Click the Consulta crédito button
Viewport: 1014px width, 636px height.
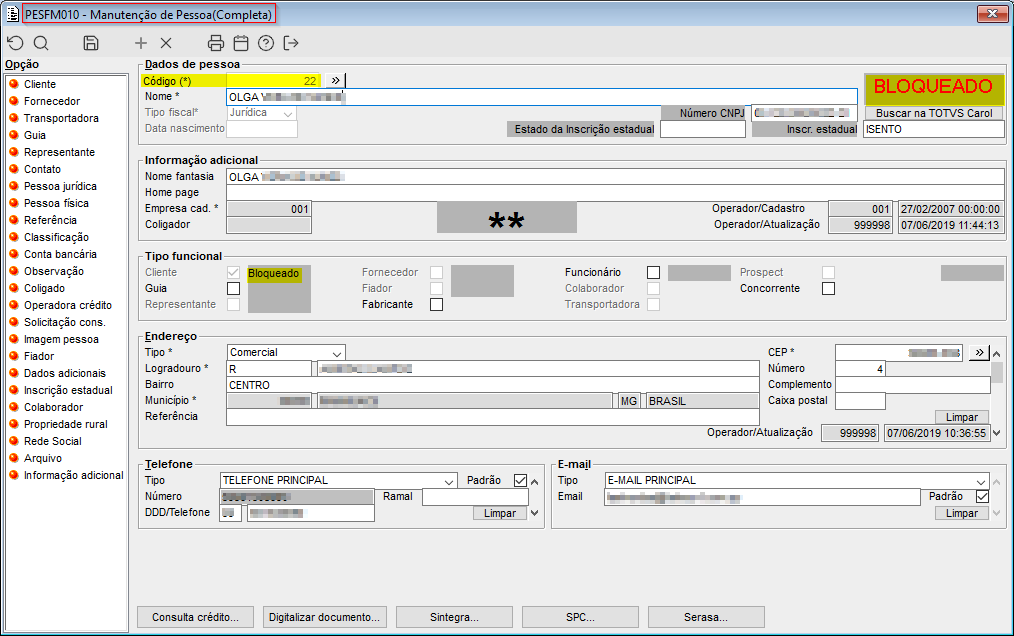click(x=195, y=617)
